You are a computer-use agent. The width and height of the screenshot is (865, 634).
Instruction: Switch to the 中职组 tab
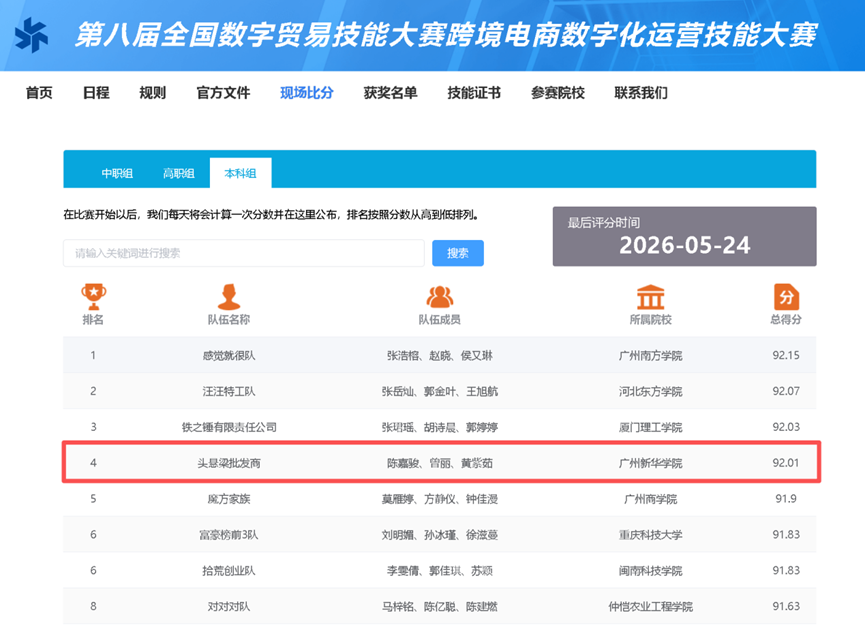tap(117, 173)
